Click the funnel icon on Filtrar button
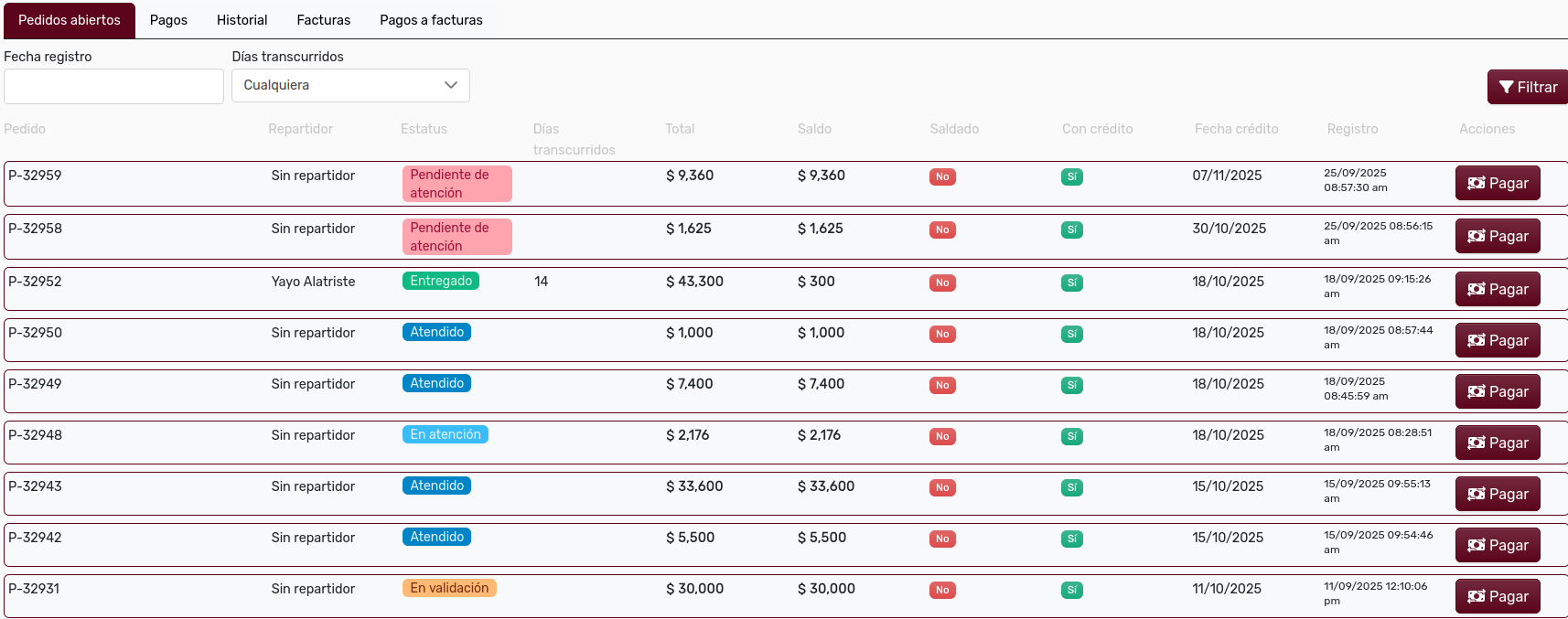 pyautogui.click(x=1506, y=87)
